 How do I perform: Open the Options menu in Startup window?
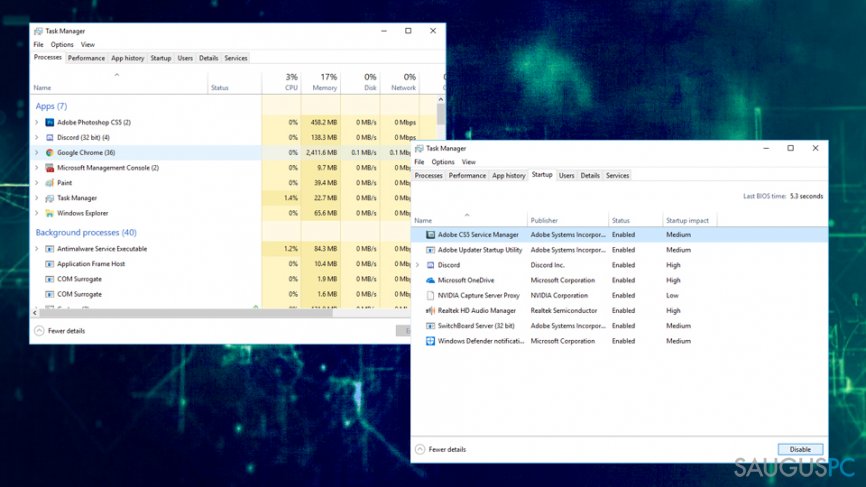[443, 162]
